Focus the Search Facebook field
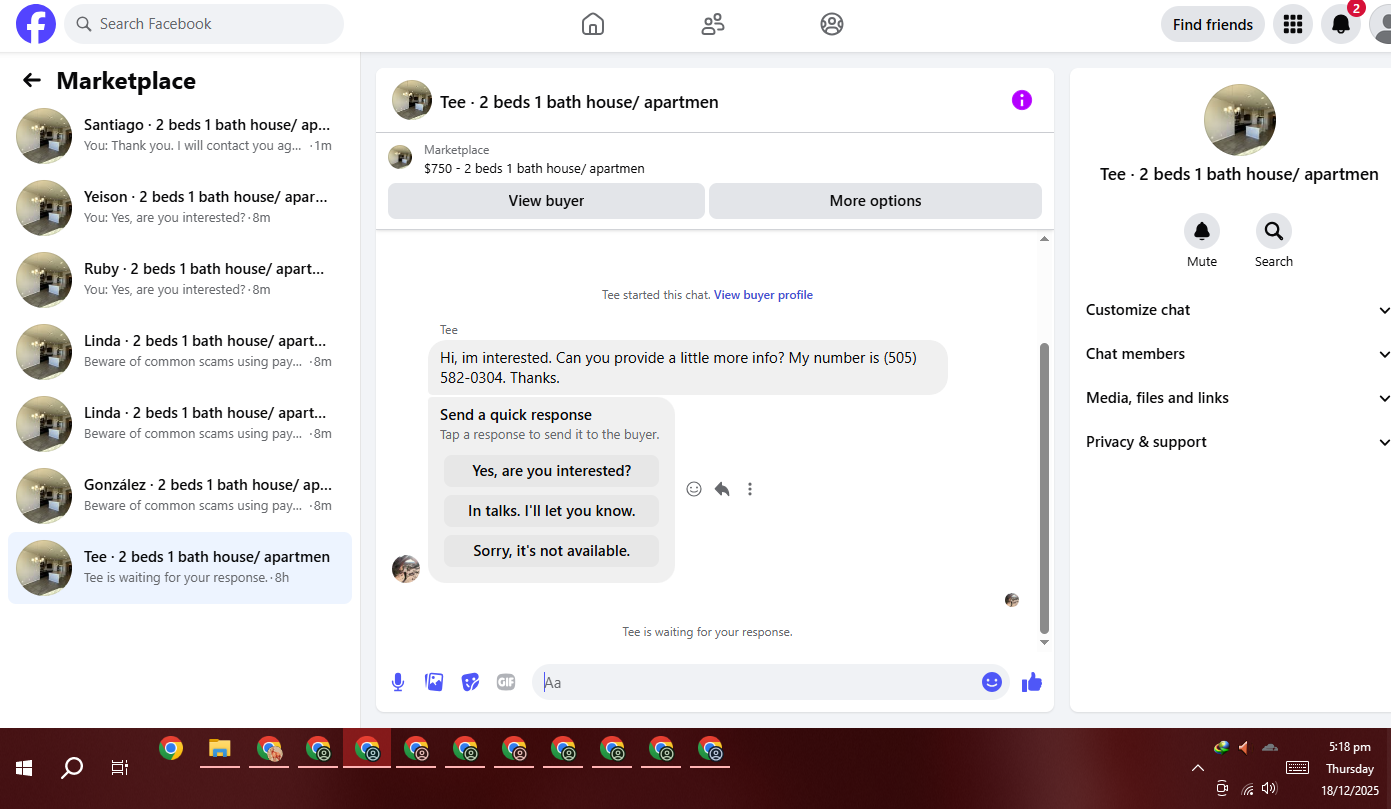 [204, 24]
